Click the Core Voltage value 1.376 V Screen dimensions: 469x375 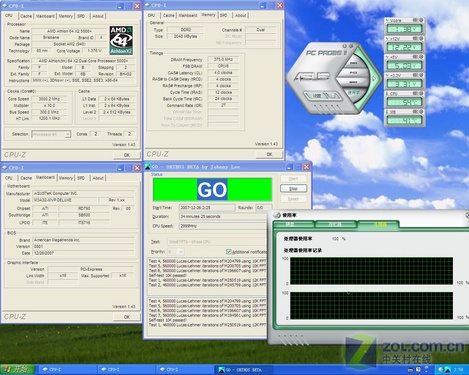point(94,51)
